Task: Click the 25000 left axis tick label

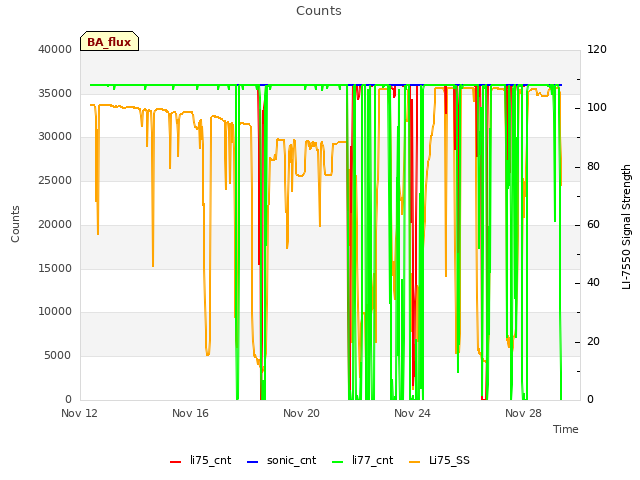Action: [x=55, y=180]
